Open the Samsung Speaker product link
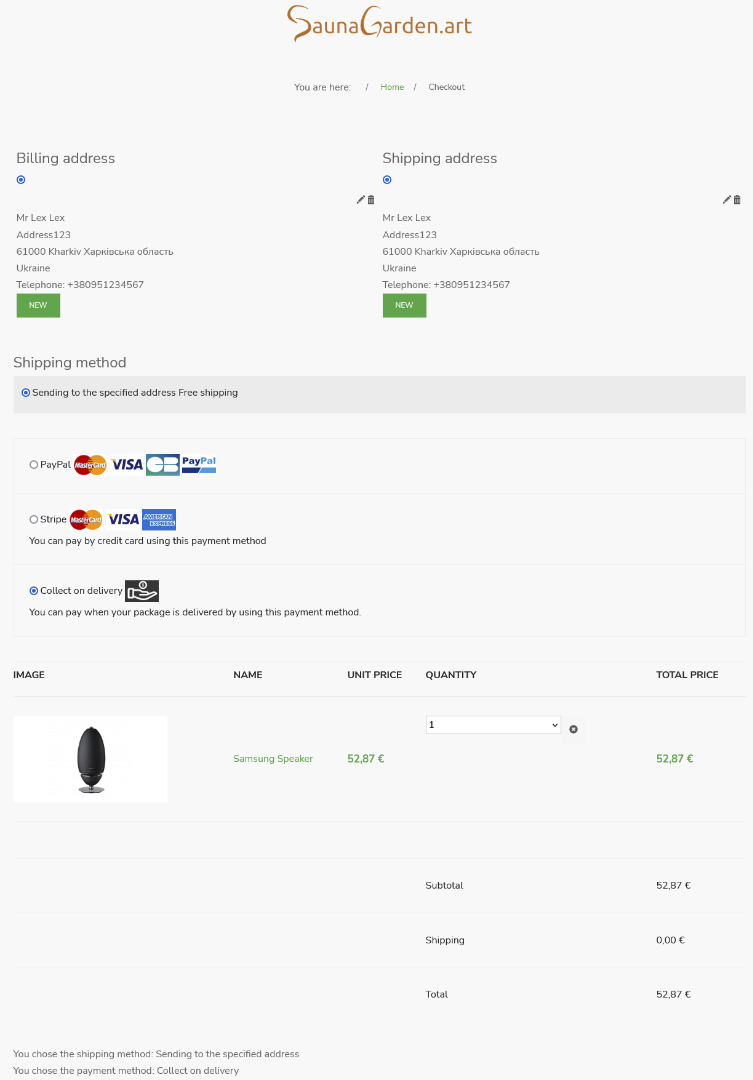This screenshot has height=1080, width=753. (x=273, y=759)
